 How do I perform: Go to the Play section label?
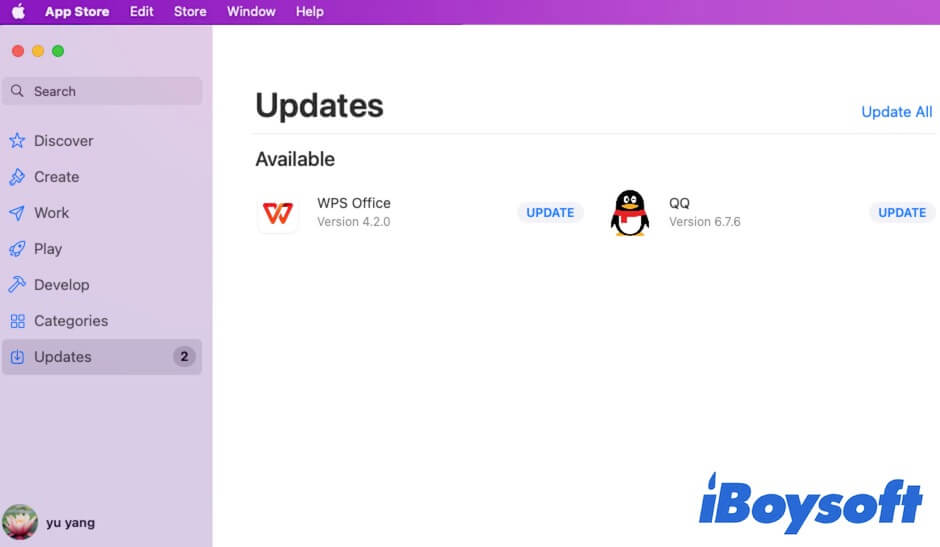[x=48, y=249]
